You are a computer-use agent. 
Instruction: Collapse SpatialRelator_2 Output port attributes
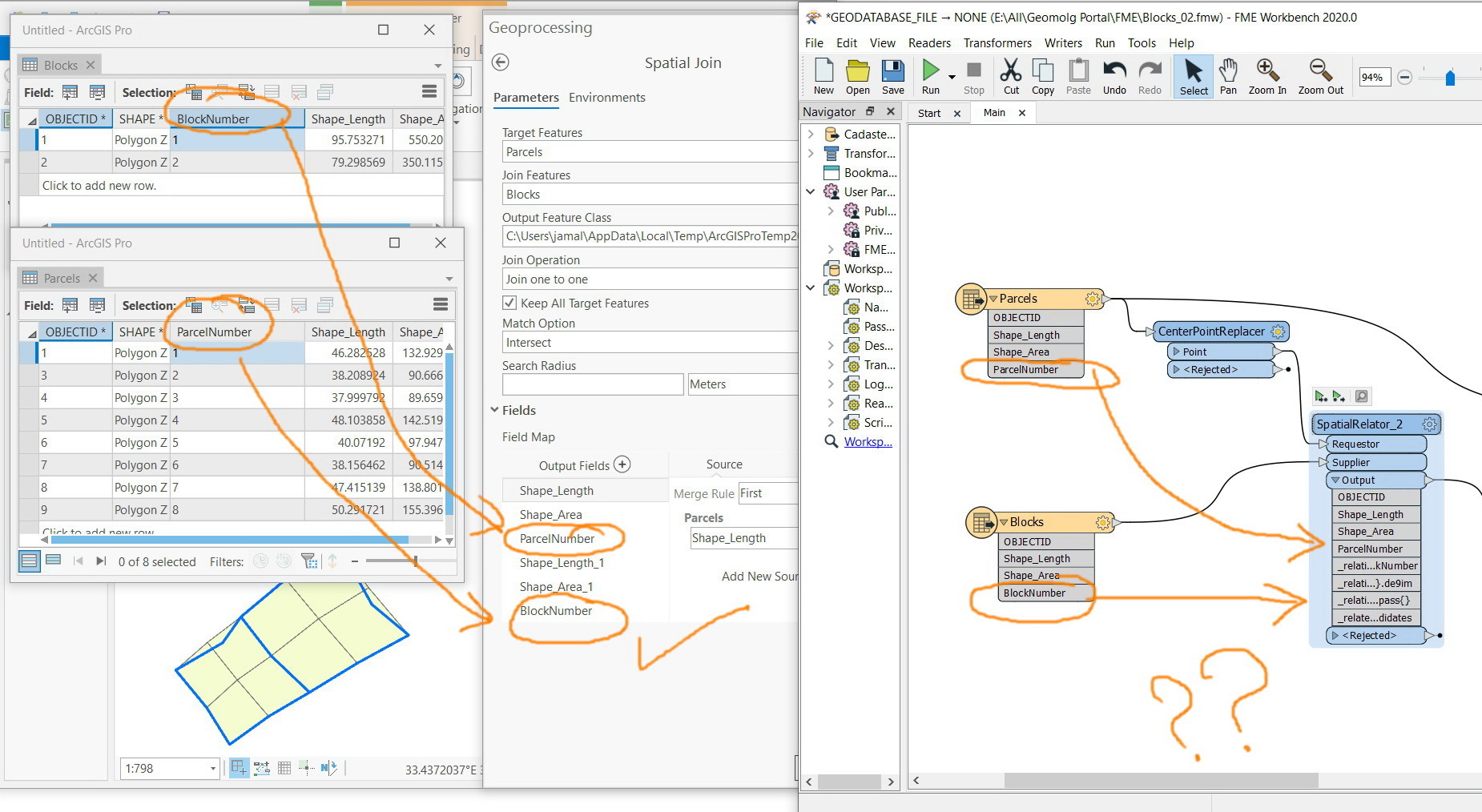(x=1335, y=480)
